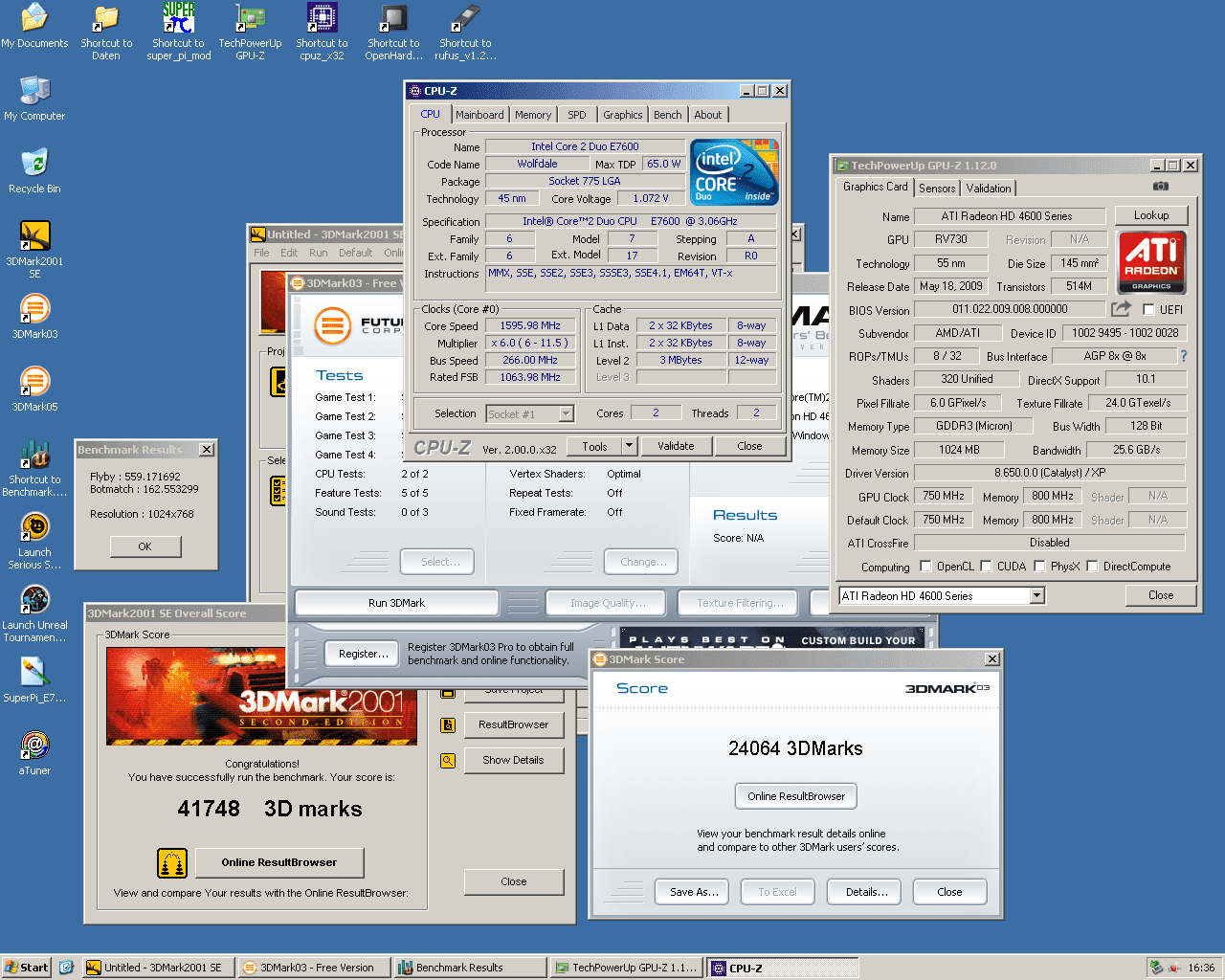Open the Shortcut to Daten folder icon
Viewport: 1225px width, 980px height.
pos(106,32)
